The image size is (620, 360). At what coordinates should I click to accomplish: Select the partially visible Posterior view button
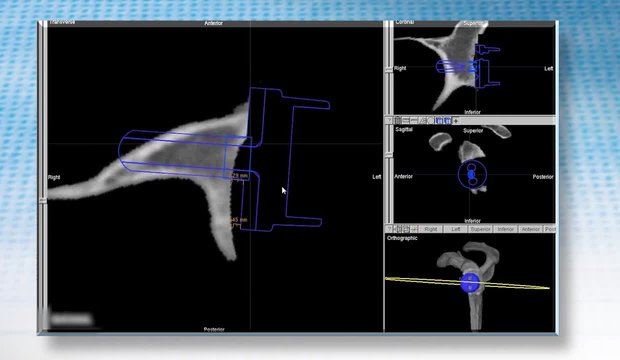[x=550, y=229]
